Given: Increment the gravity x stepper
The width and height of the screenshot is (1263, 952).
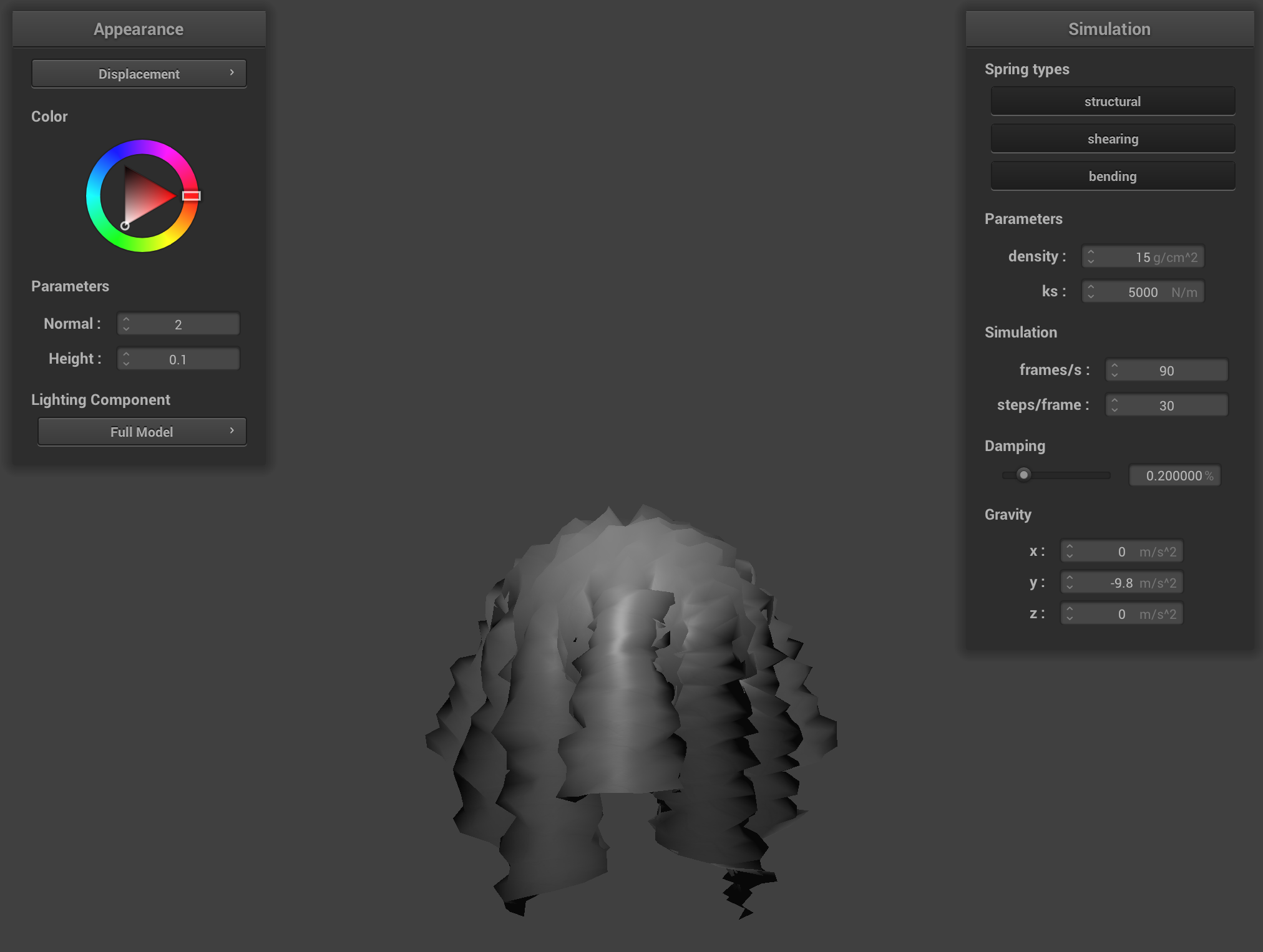Looking at the screenshot, I should [1071, 547].
